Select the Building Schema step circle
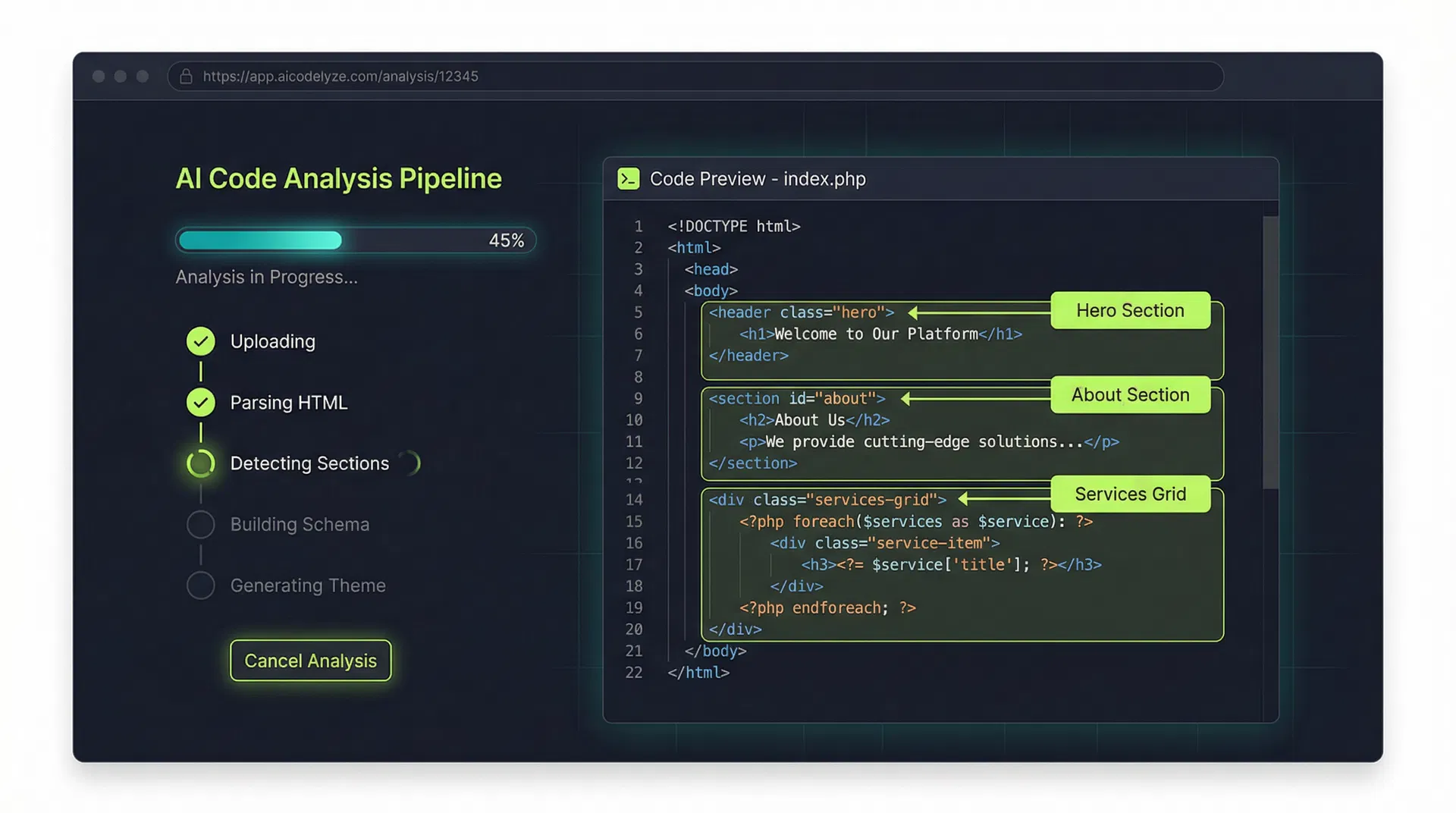This screenshot has width=1456, height=813. click(200, 524)
